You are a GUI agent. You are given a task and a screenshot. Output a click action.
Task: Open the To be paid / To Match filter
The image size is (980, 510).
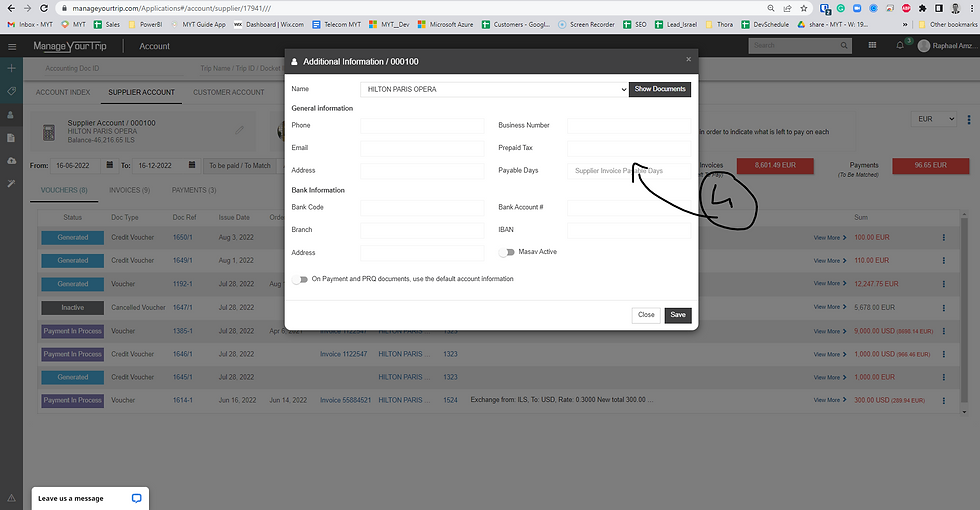coord(240,166)
